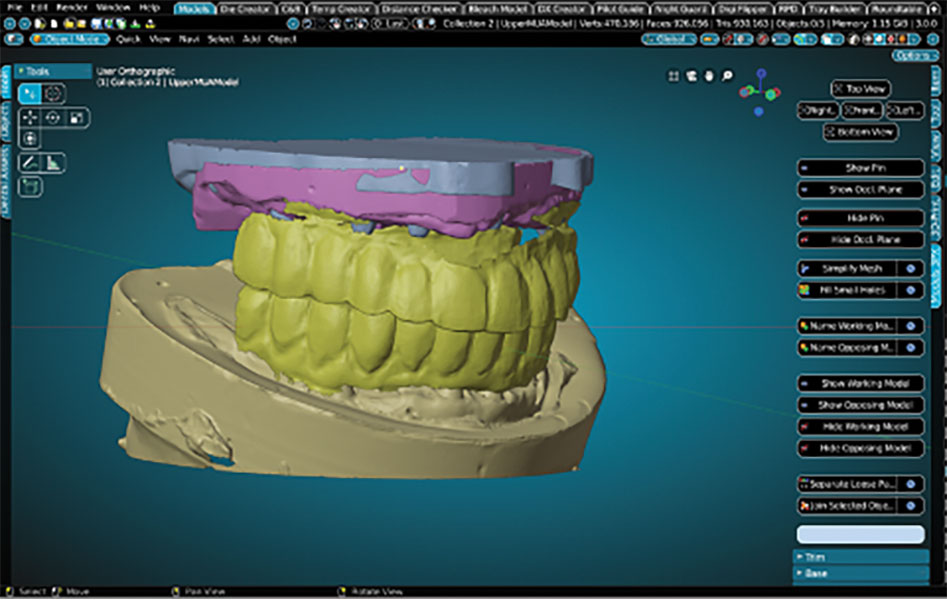Viewport: 947px width, 600px height.
Task: Select the Select Box tool
Action: tap(30, 94)
